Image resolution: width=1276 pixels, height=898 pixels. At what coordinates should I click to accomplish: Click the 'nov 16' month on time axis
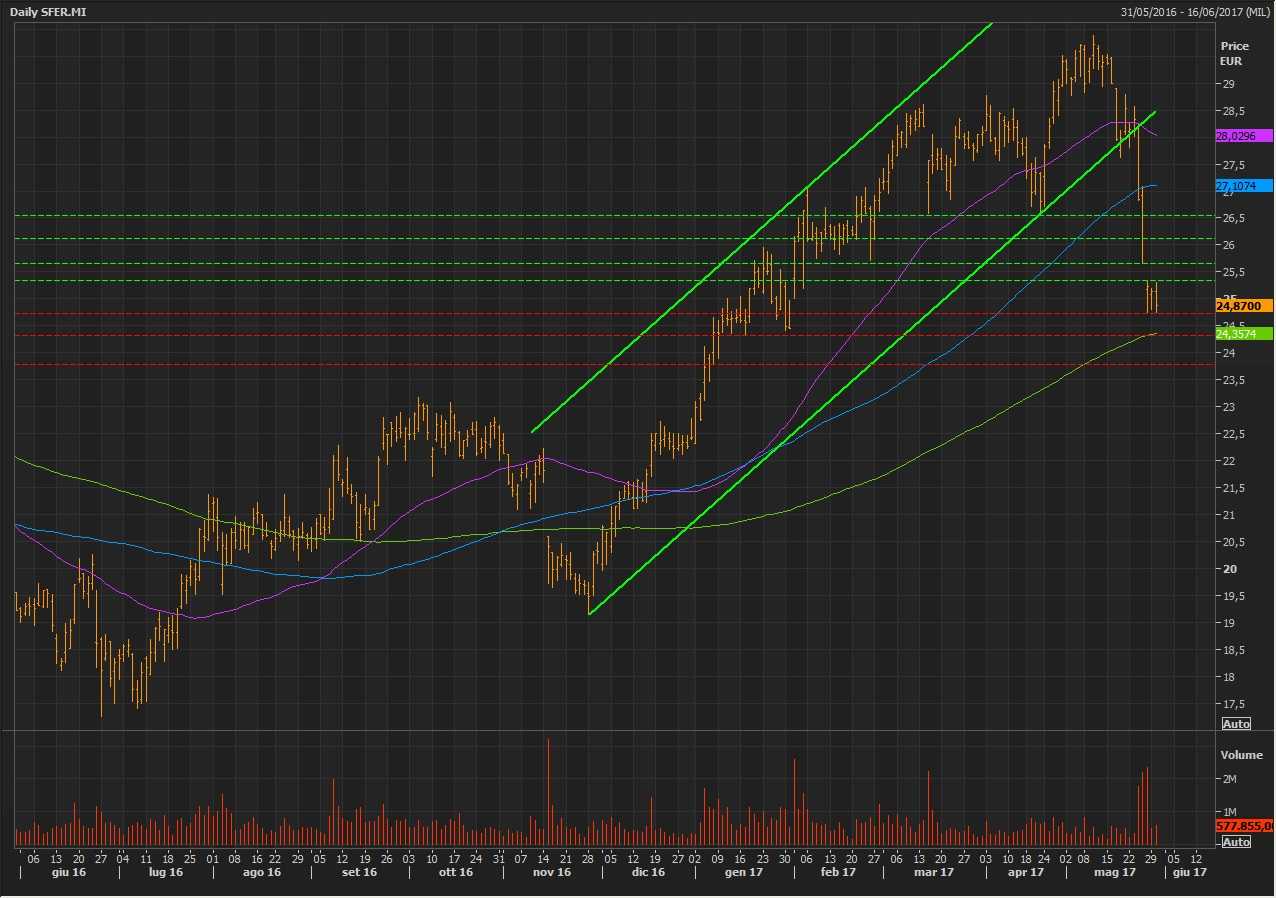click(551, 873)
